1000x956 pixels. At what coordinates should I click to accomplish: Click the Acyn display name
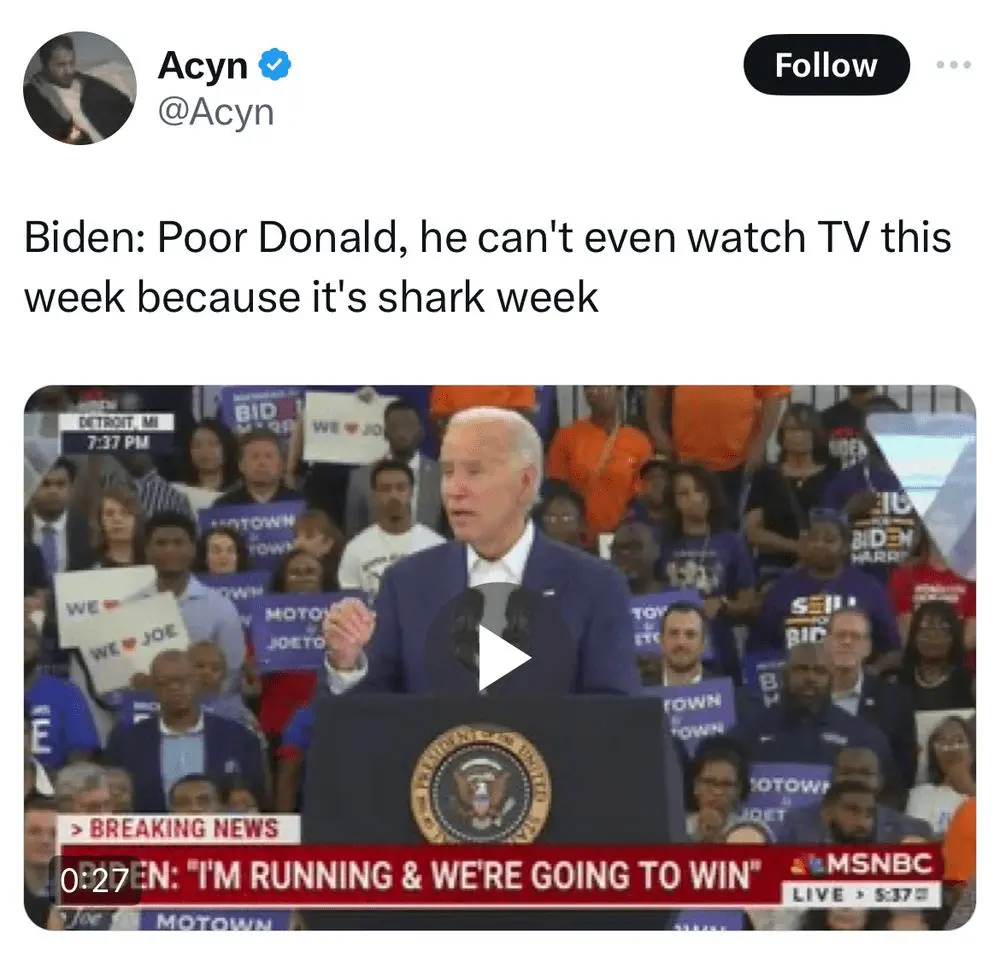click(202, 65)
